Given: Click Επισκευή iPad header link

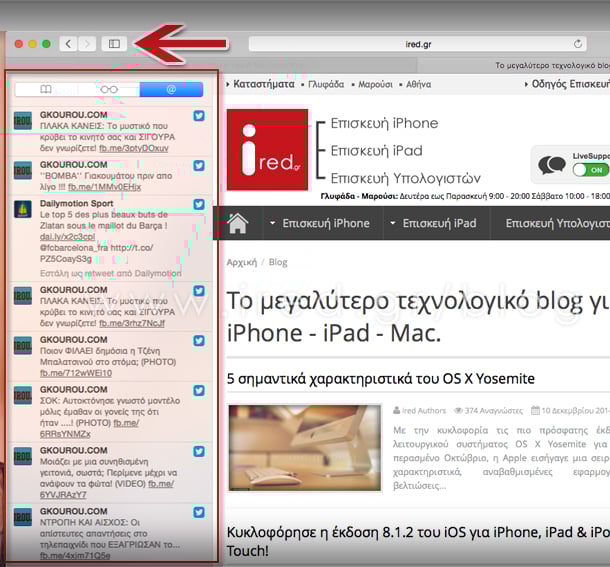Looking at the screenshot, I should click(377, 151).
